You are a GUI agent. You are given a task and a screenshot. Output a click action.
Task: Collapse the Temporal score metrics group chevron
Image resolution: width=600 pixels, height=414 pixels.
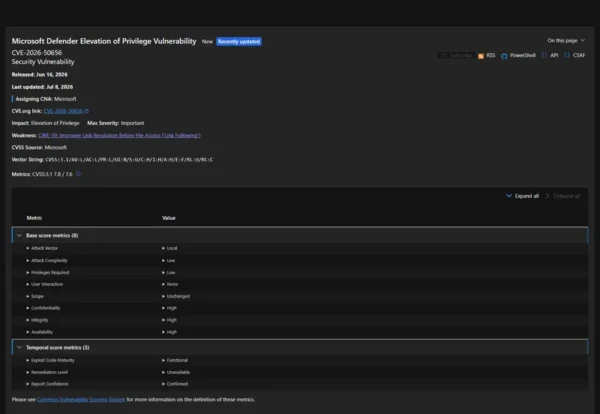20,347
